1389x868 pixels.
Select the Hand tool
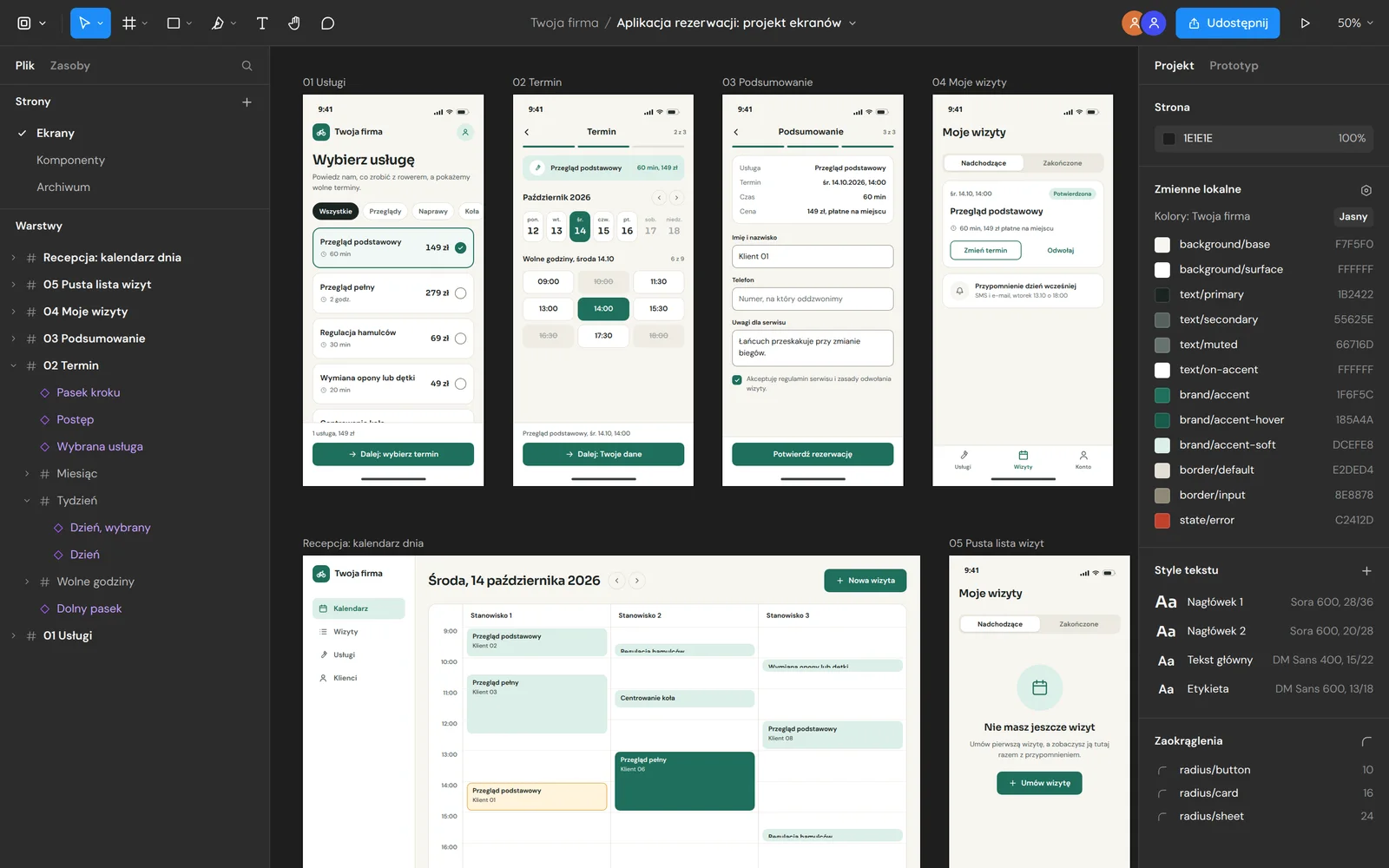pos(294,23)
